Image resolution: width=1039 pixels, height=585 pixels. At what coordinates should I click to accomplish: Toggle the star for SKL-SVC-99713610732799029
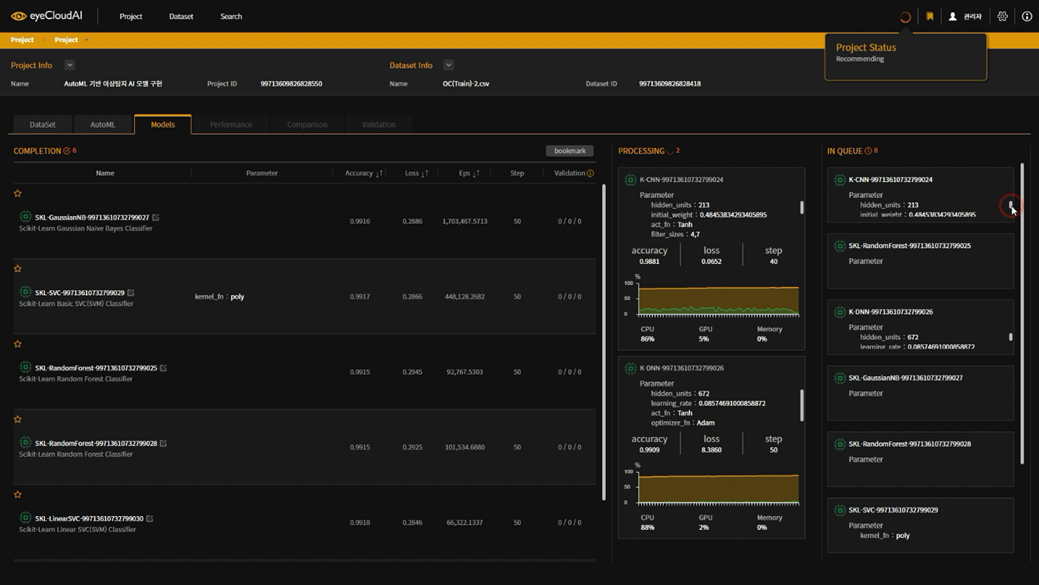(18, 268)
